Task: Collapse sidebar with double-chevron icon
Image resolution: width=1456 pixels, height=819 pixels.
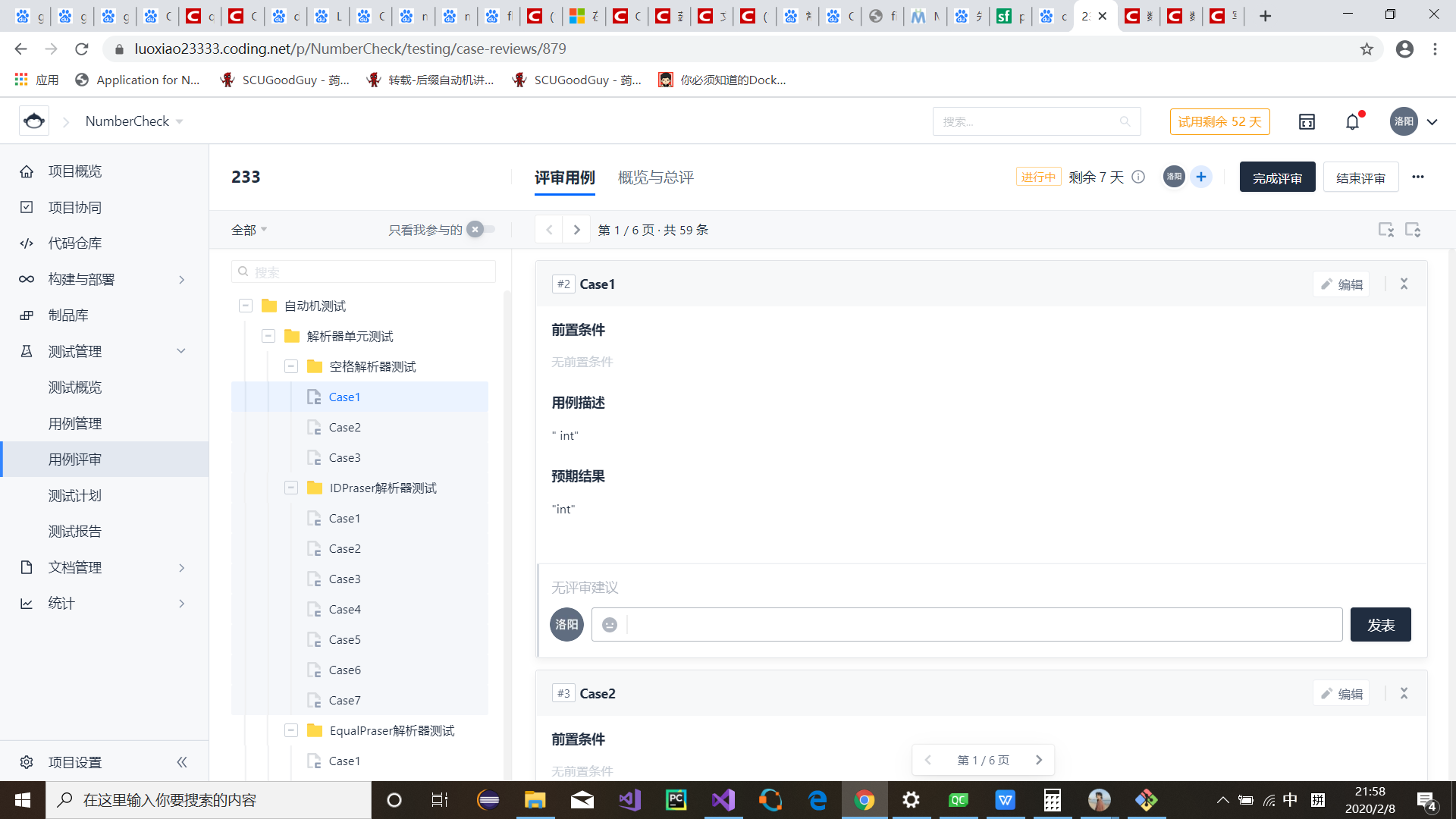Action: 182,762
